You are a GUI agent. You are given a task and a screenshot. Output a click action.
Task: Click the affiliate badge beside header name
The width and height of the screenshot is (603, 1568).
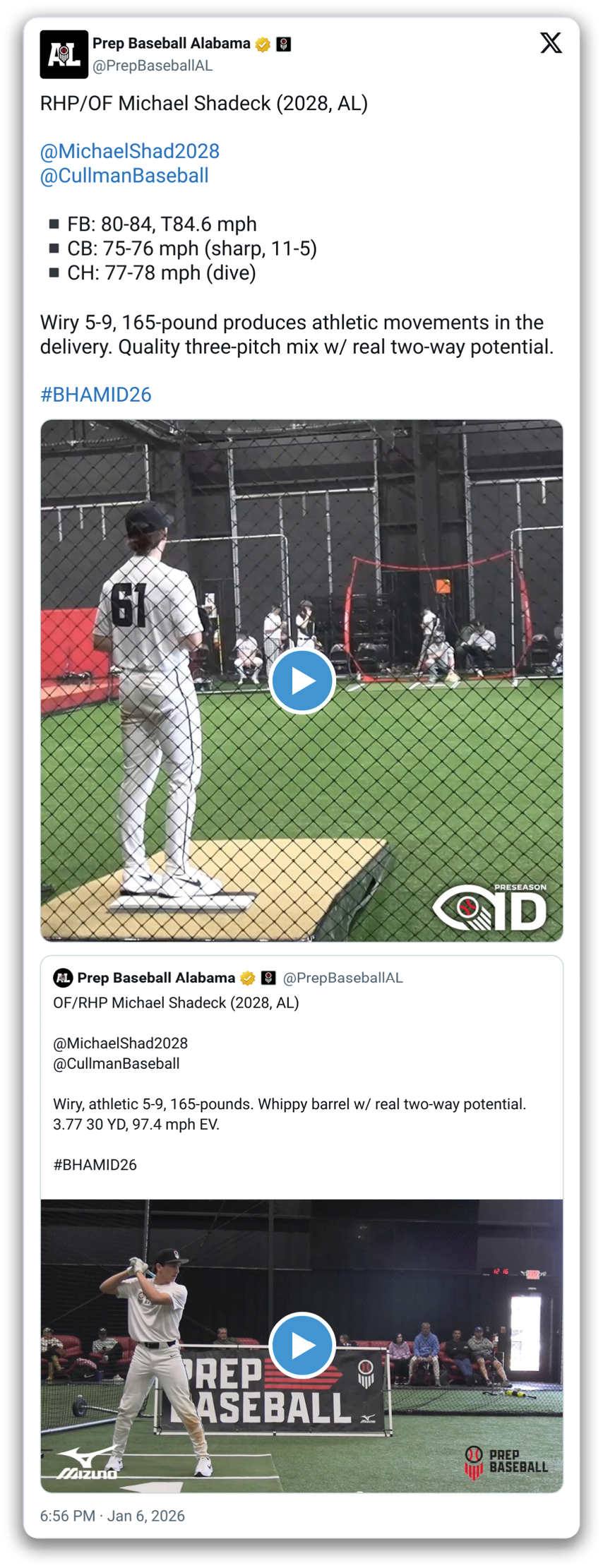284,44
